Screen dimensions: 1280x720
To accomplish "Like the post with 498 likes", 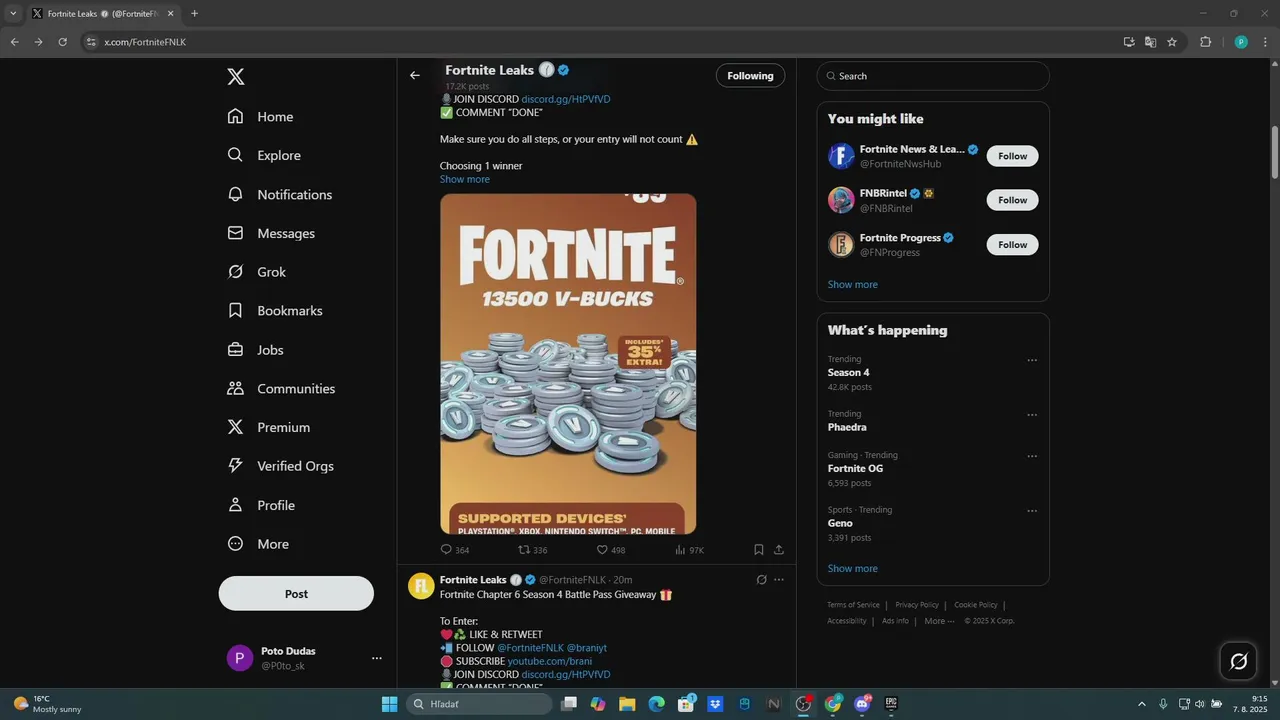I will pyautogui.click(x=602, y=550).
